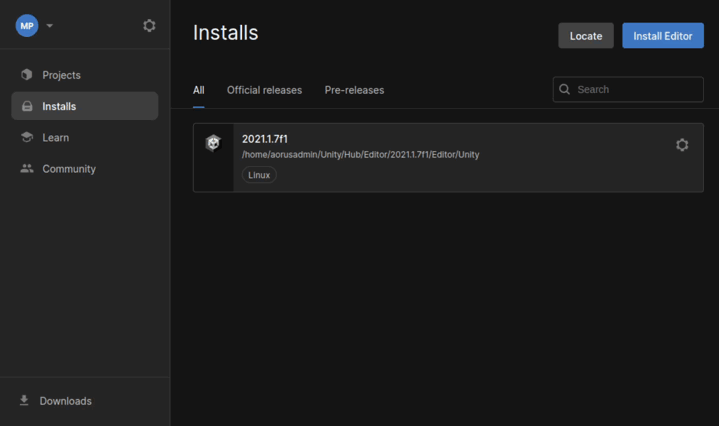
Task: Select Installs in the sidebar
Action: point(85,106)
